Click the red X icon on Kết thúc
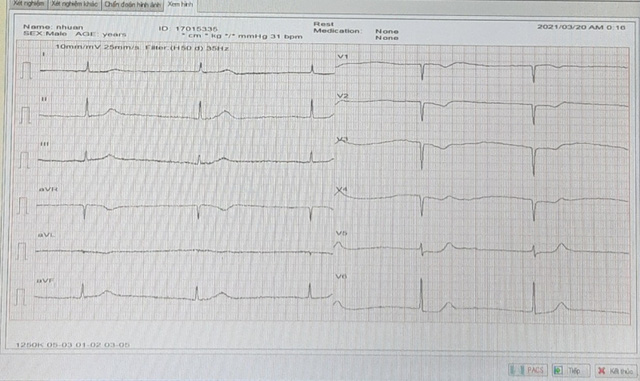640x381 pixels. click(x=602, y=371)
